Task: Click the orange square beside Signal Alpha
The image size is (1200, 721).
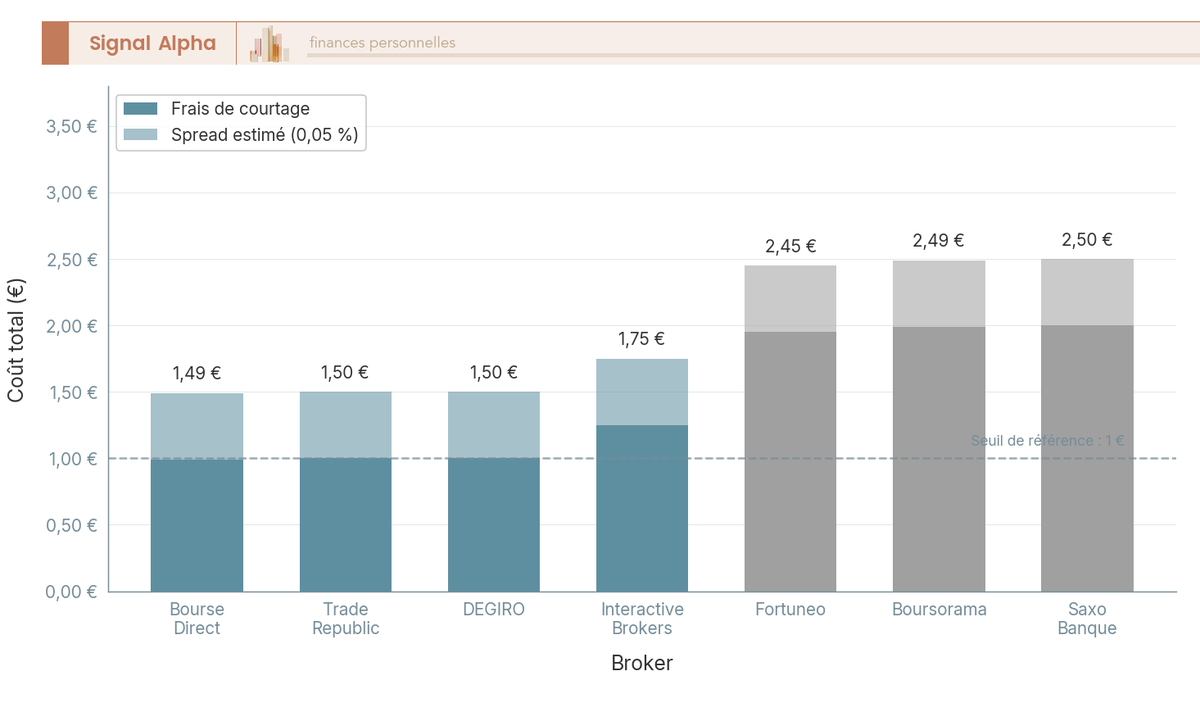Action: (55, 43)
